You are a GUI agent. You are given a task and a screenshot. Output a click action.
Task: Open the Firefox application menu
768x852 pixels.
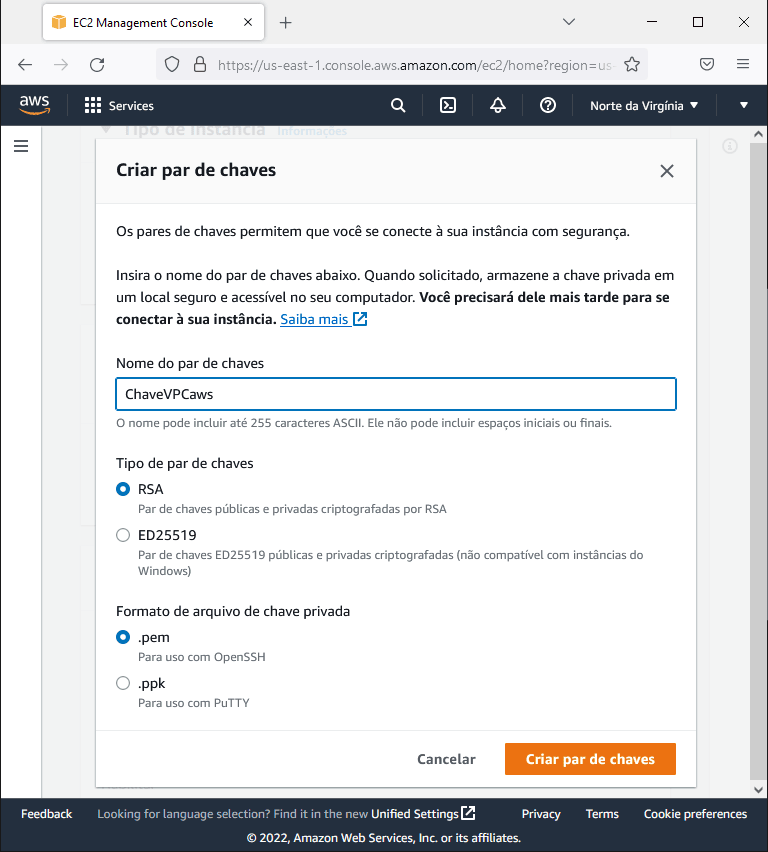(x=743, y=65)
